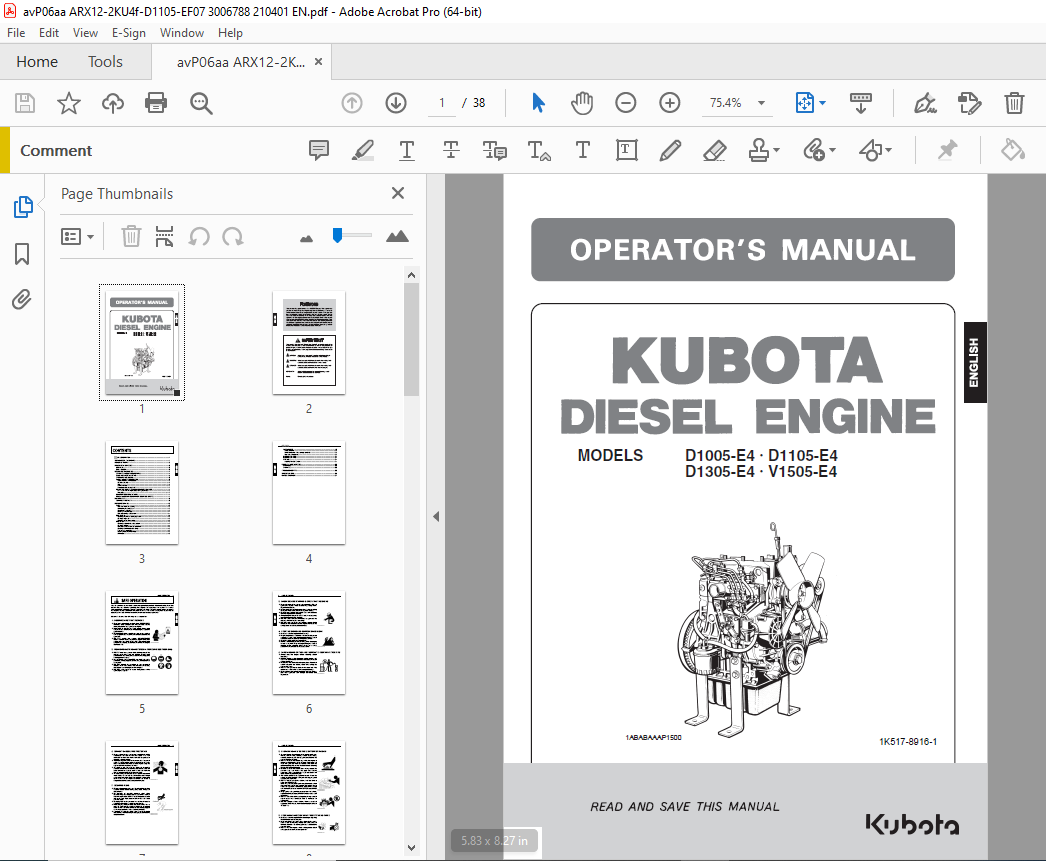This screenshot has height=861, width=1046.
Task: Rotate page clockwise in thumbnails panel
Action: [x=233, y=236]
